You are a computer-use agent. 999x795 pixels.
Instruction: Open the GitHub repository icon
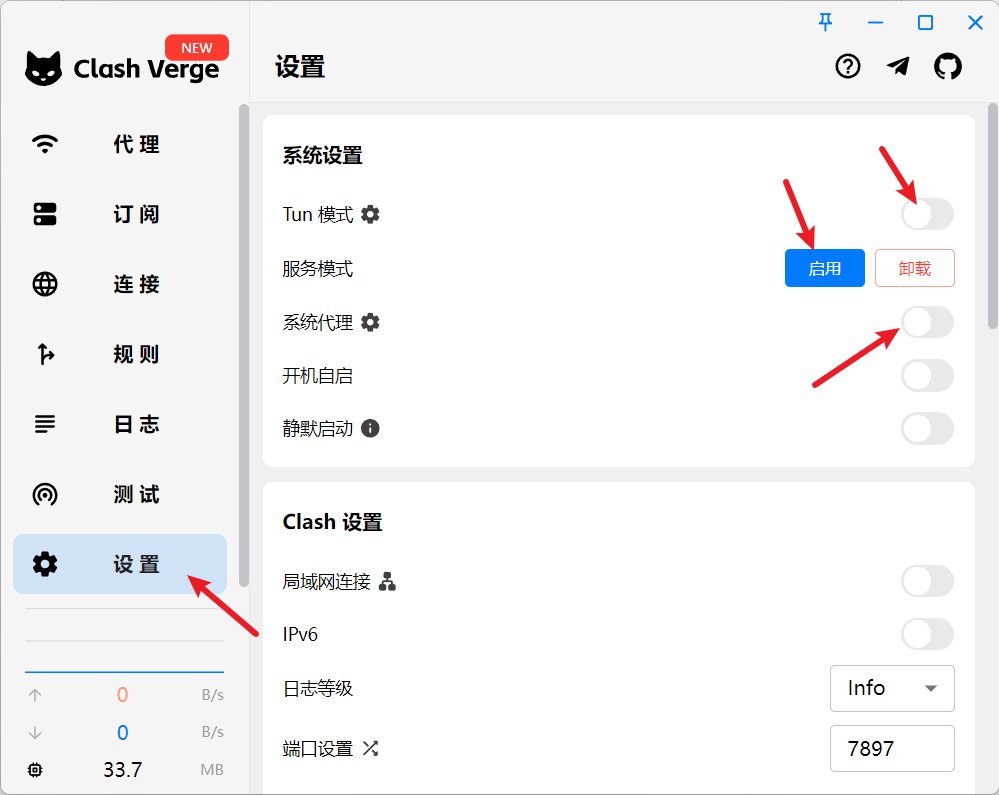(947, 66)
